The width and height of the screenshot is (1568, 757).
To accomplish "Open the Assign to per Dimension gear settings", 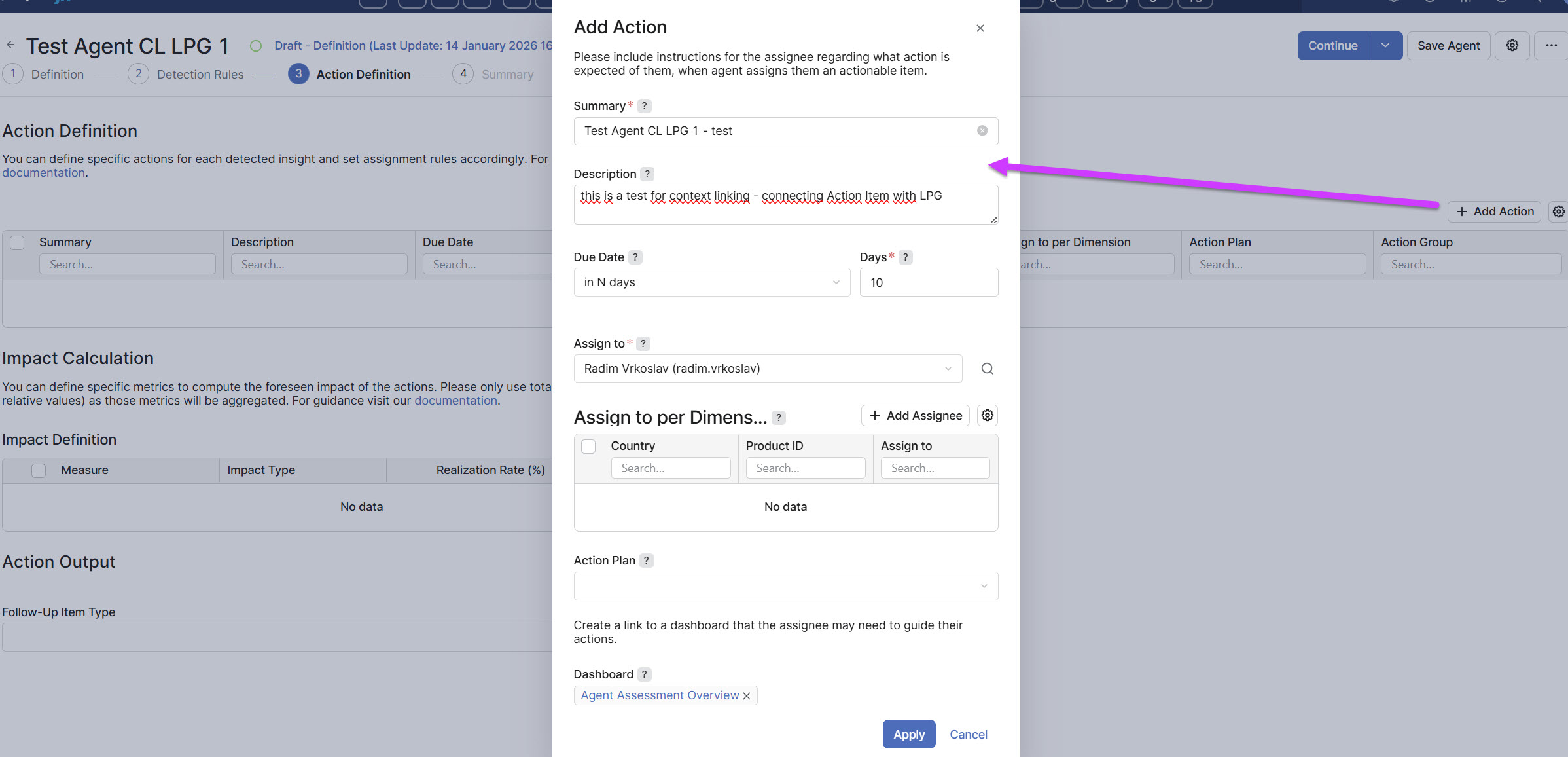I will 987,415.
